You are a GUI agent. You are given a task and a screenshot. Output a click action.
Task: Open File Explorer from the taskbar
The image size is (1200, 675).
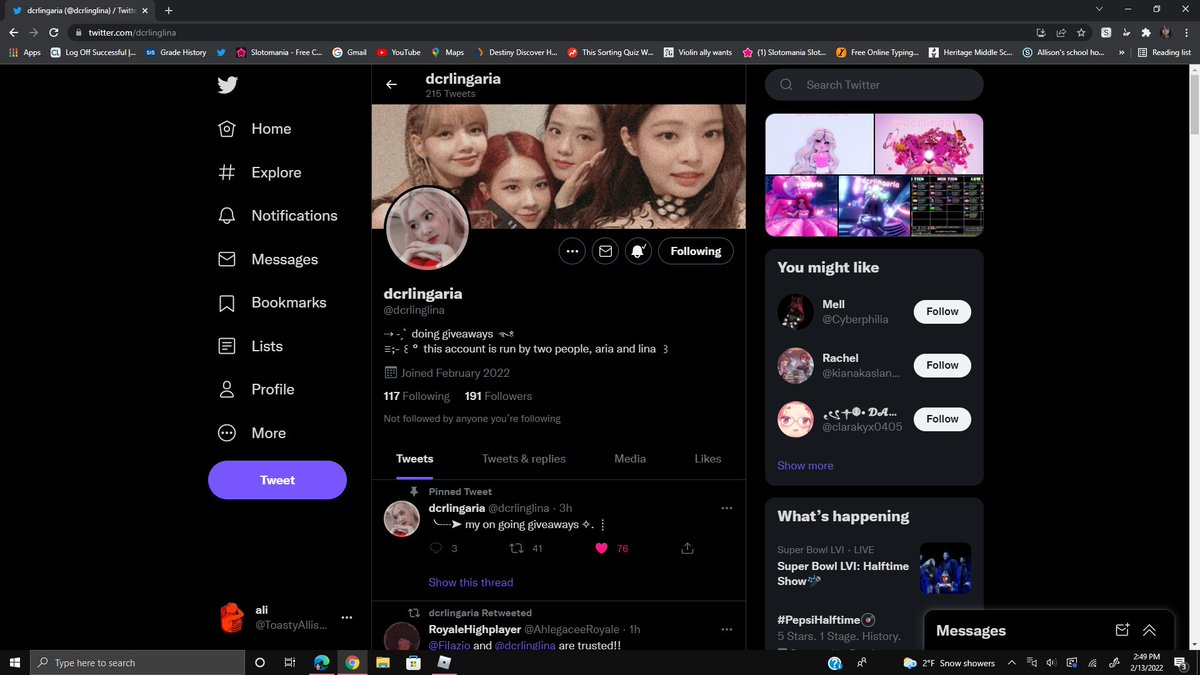[382, 662]
